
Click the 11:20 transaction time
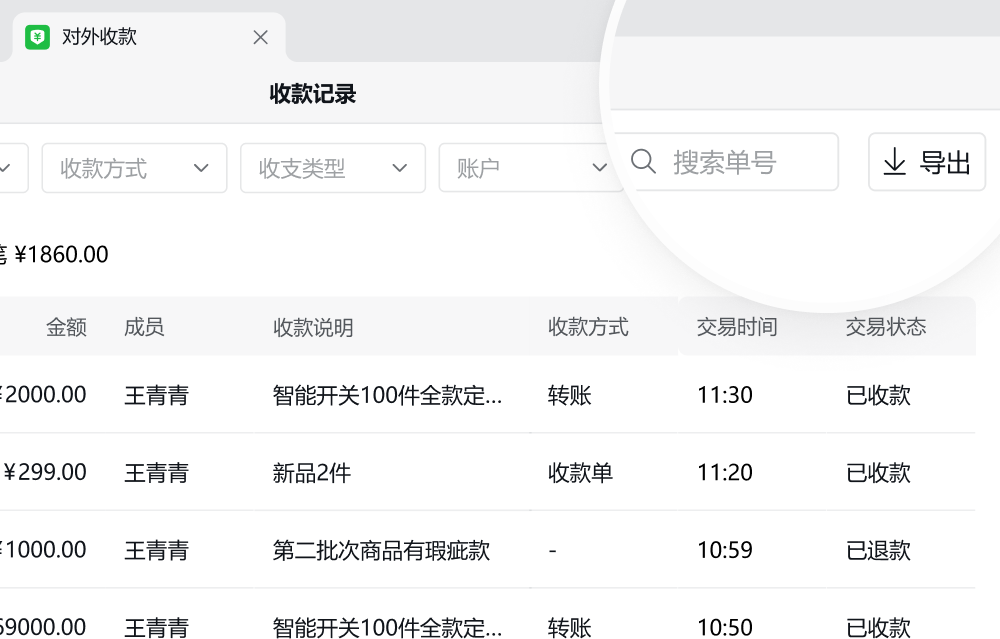(724, 473)
